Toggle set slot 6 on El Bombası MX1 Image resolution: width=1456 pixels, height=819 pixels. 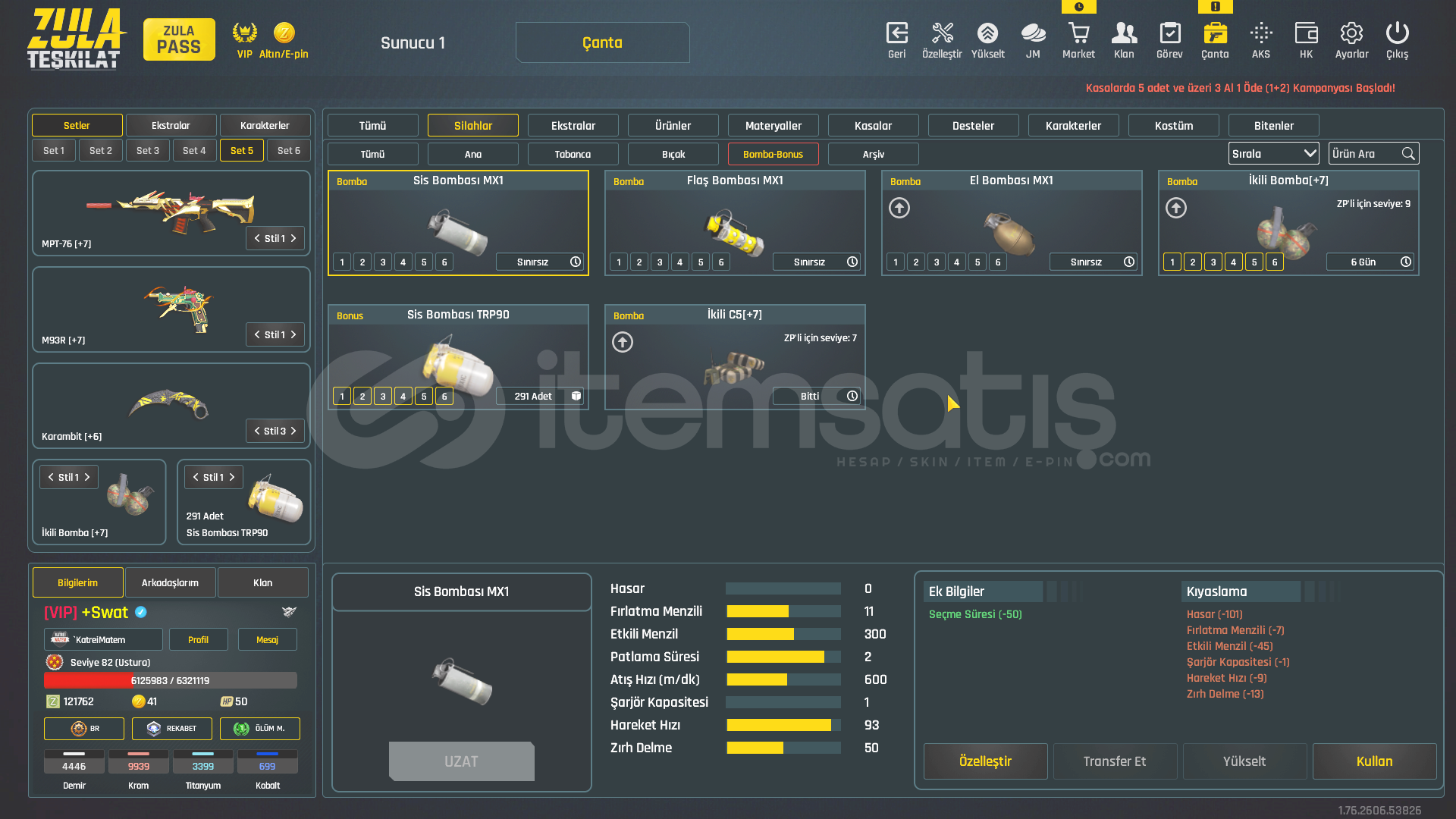pyautogui.click(x=998, y=262)
